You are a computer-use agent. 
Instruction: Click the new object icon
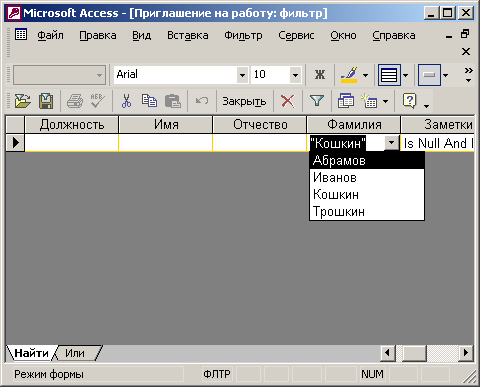369,101
